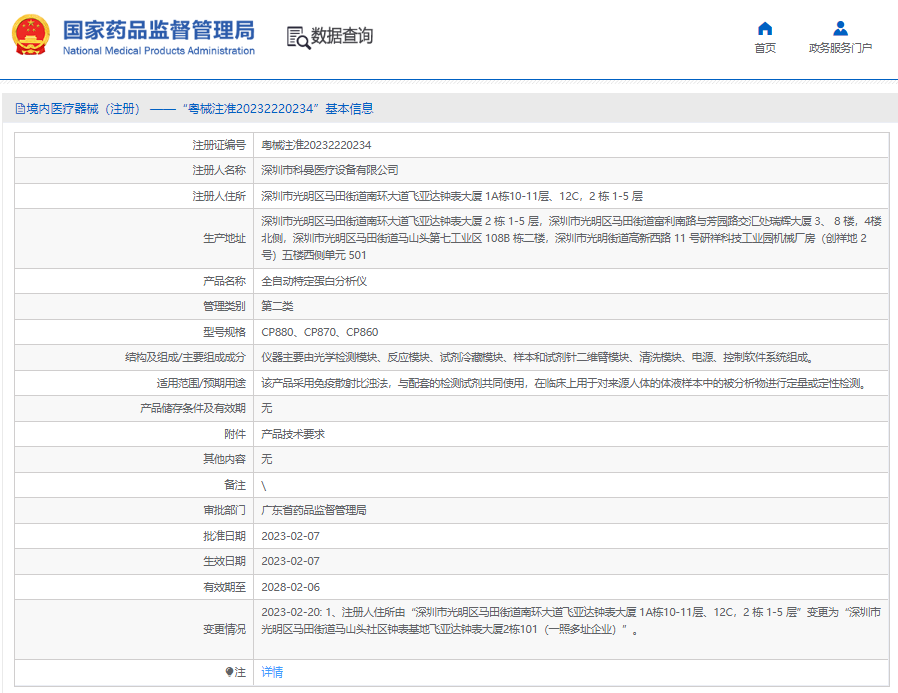Click the 政务服务门户 person icon
Viewport: 898px width, 693px height.
point(840,28)
